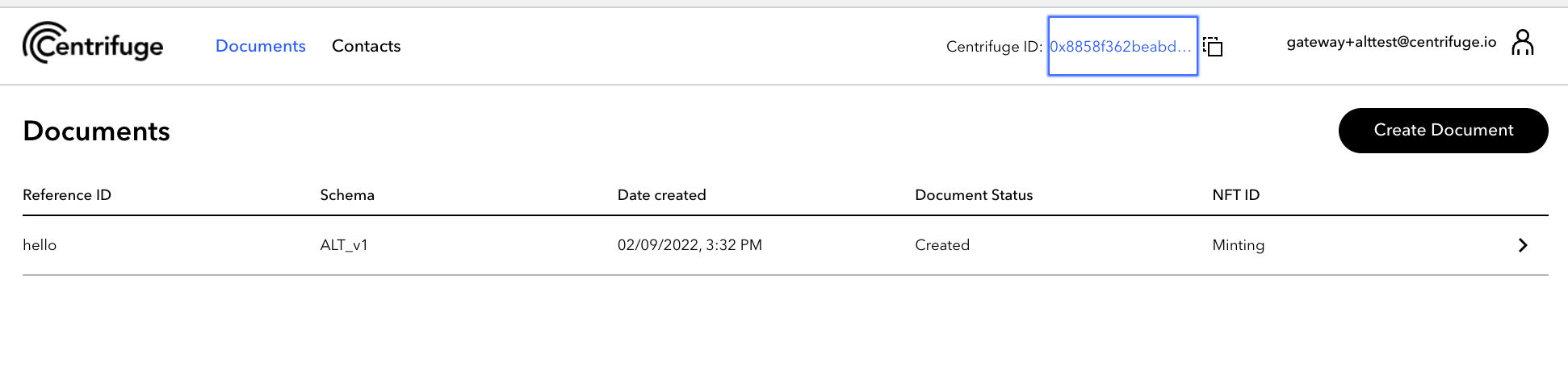Switch to the Contacts tab
This screenshot has height=371, width=1568.
pos(367,46)
